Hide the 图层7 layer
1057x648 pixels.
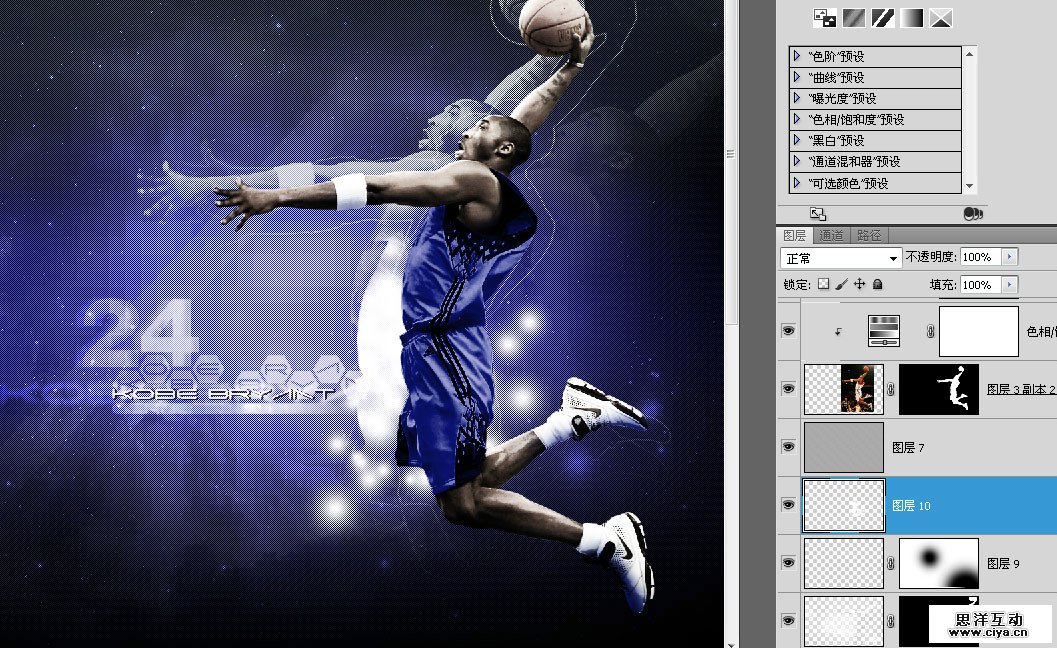coord(788,447)
